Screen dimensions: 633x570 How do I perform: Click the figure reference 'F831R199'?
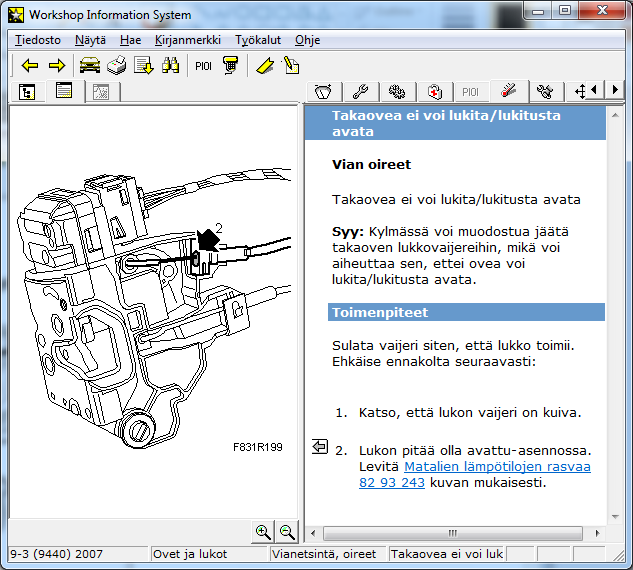click(x=258, y=447)
